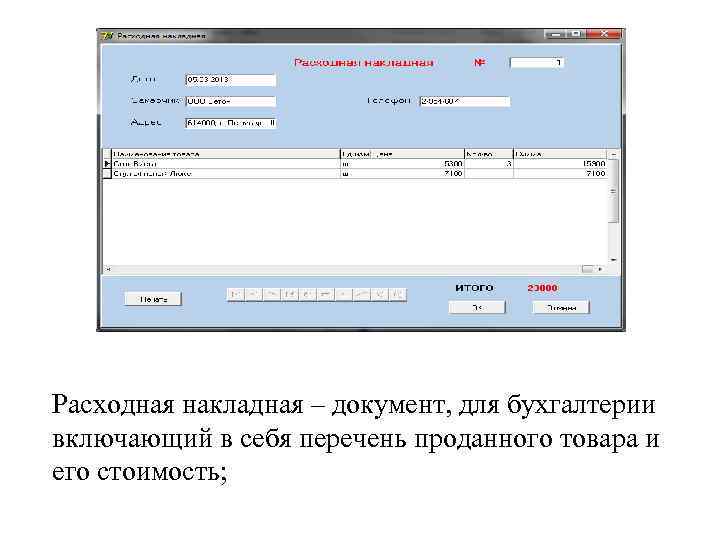
Task: Cancel edits with navigator X button
Action: (x=380, y=294)
